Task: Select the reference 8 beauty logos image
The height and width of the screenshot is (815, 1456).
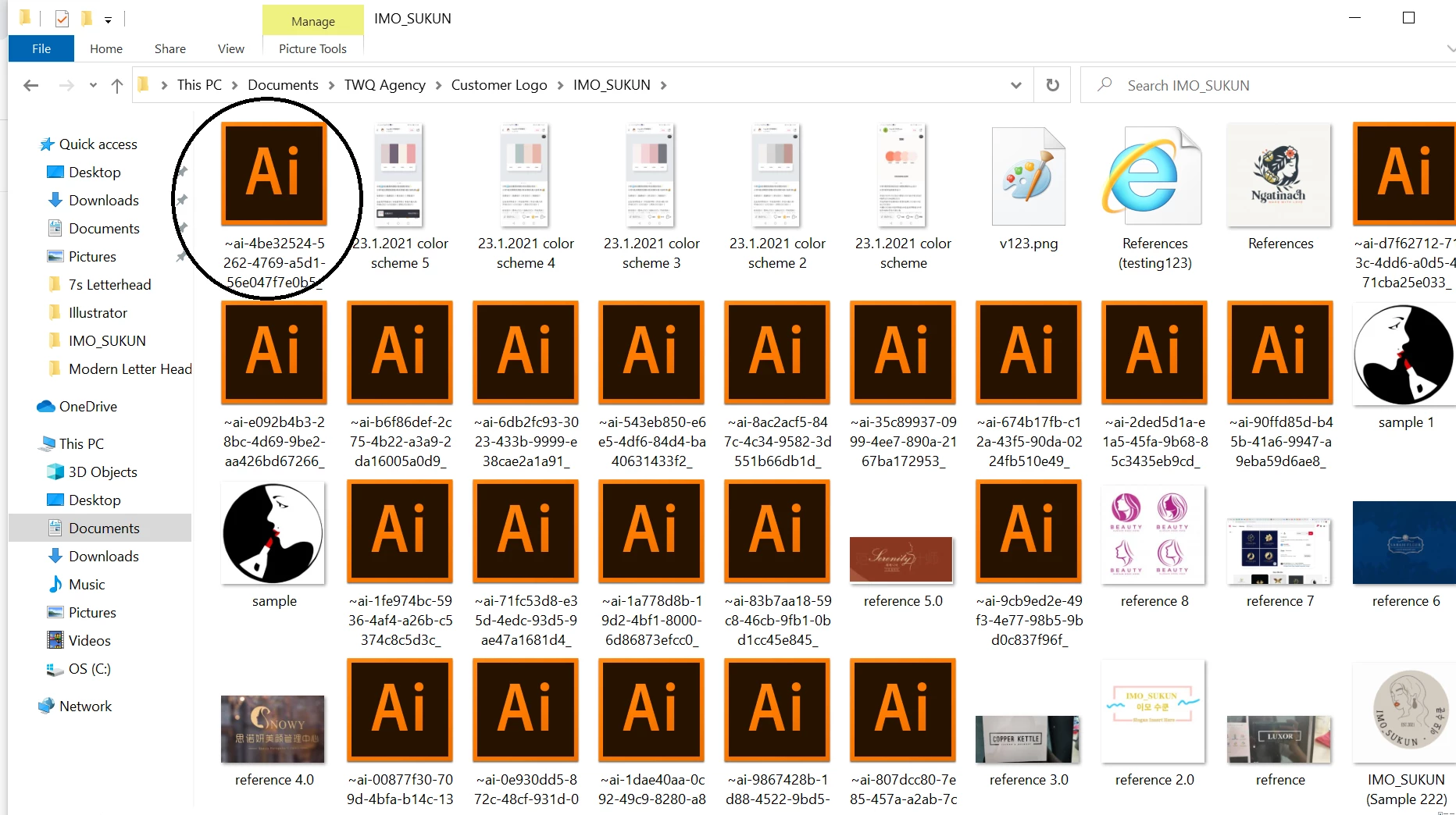Action: coord(1153,534)
